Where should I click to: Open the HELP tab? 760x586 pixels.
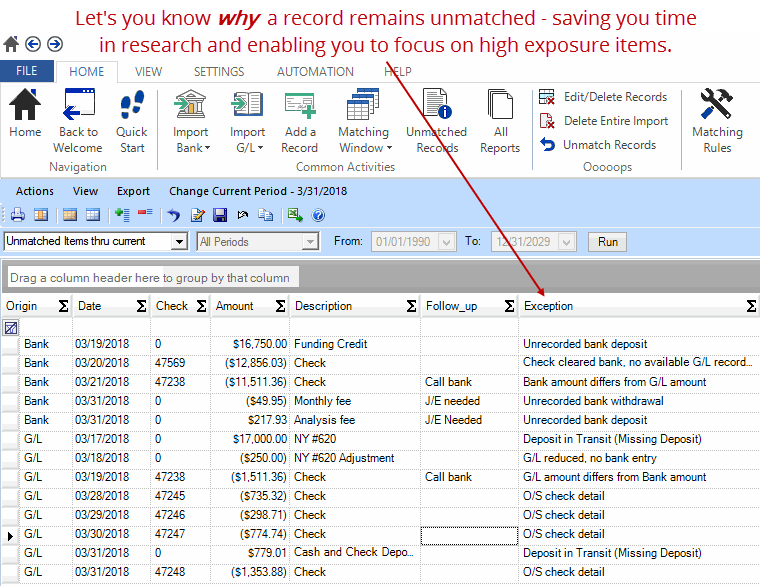[398, 72]
